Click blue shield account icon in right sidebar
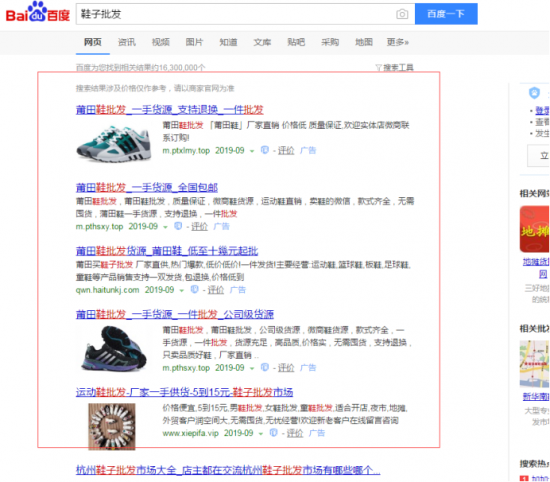550x482 pixels. pos(534,93)
